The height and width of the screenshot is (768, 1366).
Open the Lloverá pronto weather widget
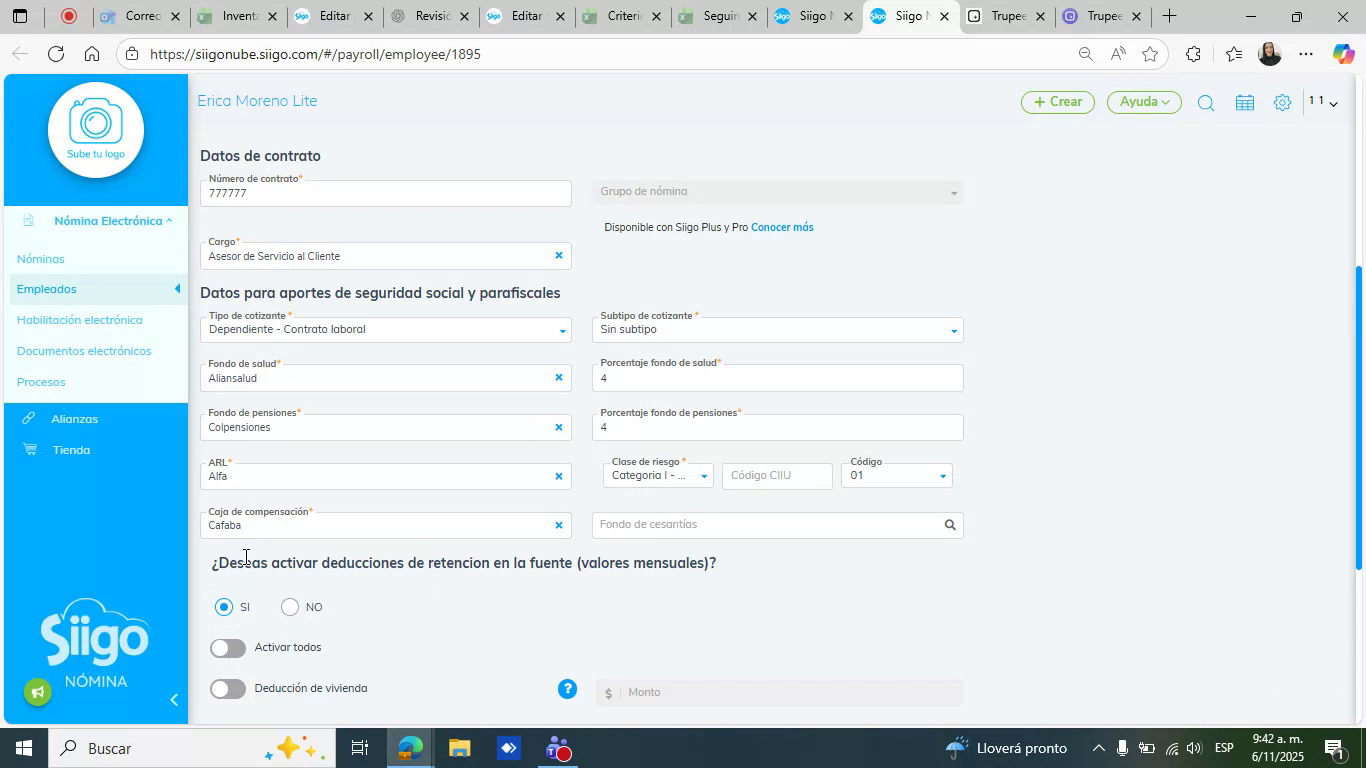pos(1005,748)
